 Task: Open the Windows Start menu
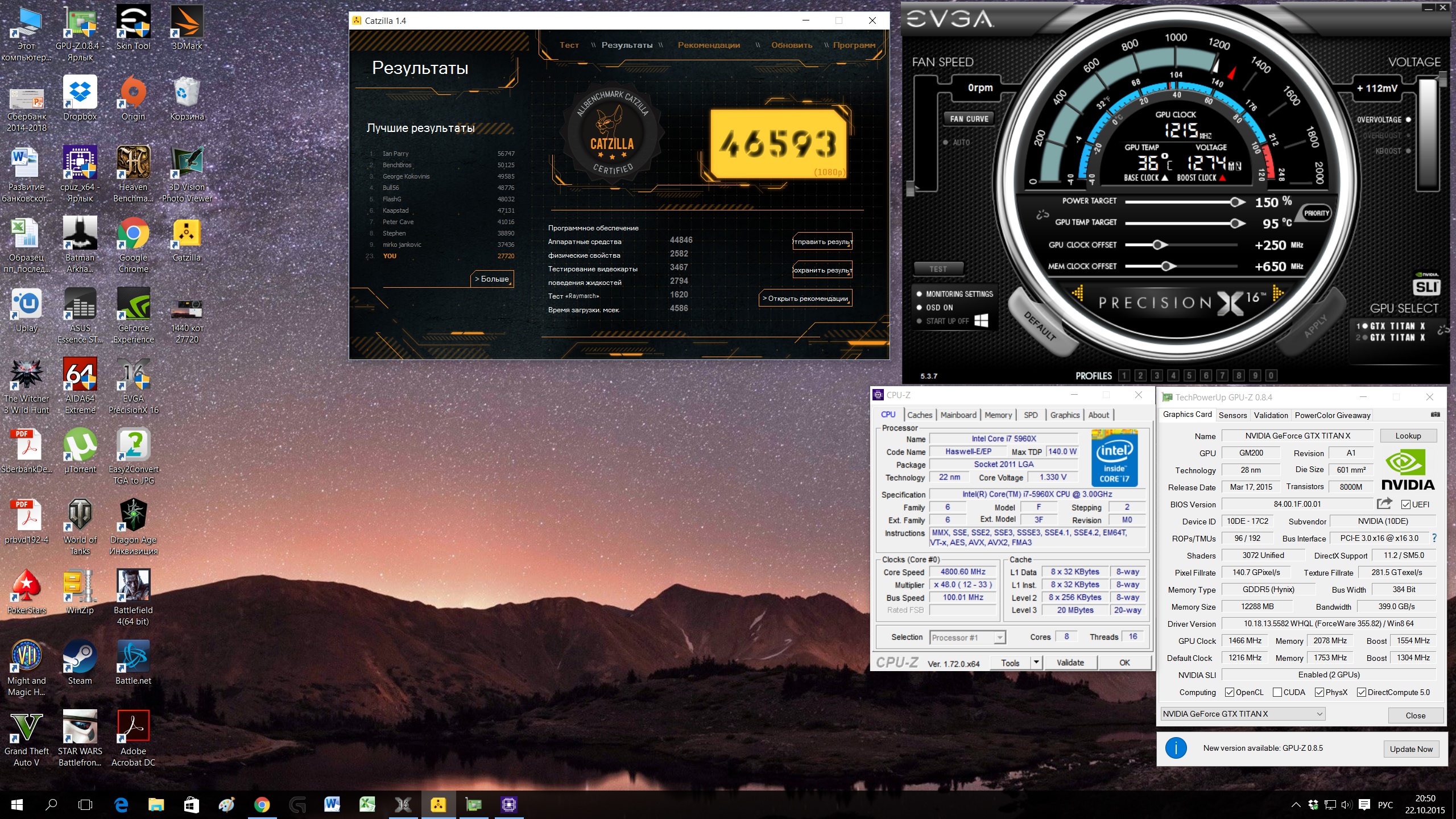click(17, 804)
